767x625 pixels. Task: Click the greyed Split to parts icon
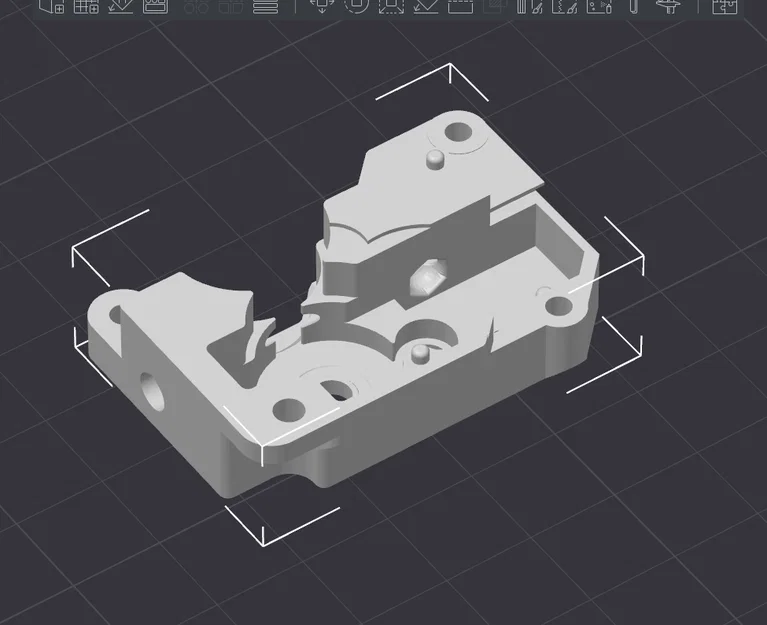pyautogui.click(x=231, y=6)
